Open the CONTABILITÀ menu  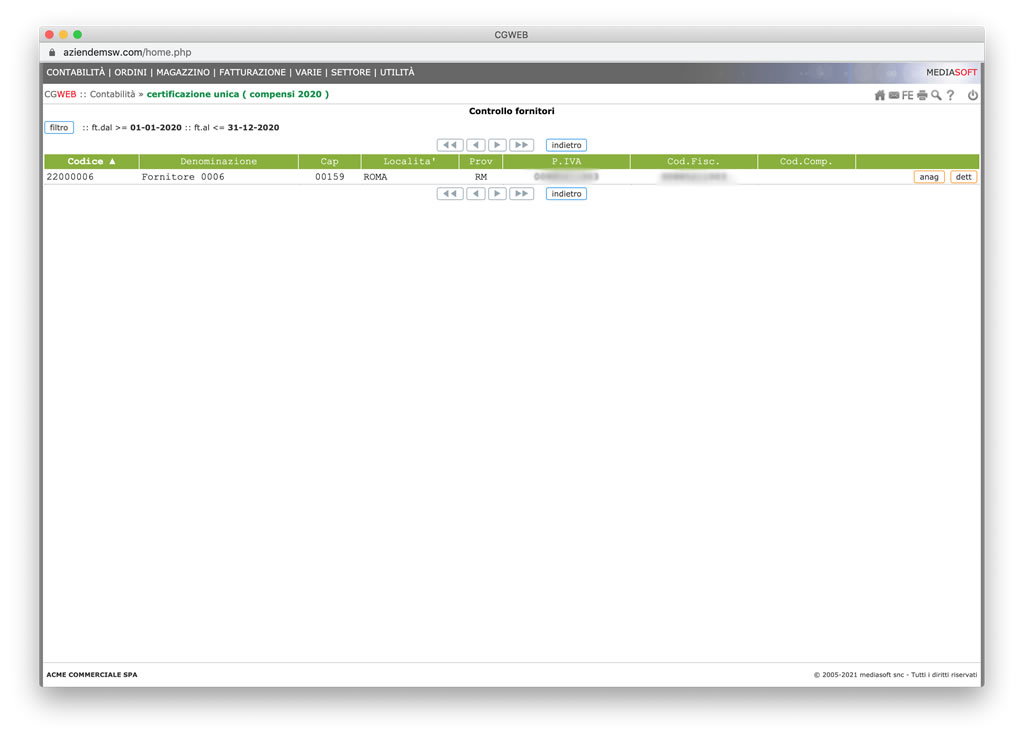click(75, 72)
